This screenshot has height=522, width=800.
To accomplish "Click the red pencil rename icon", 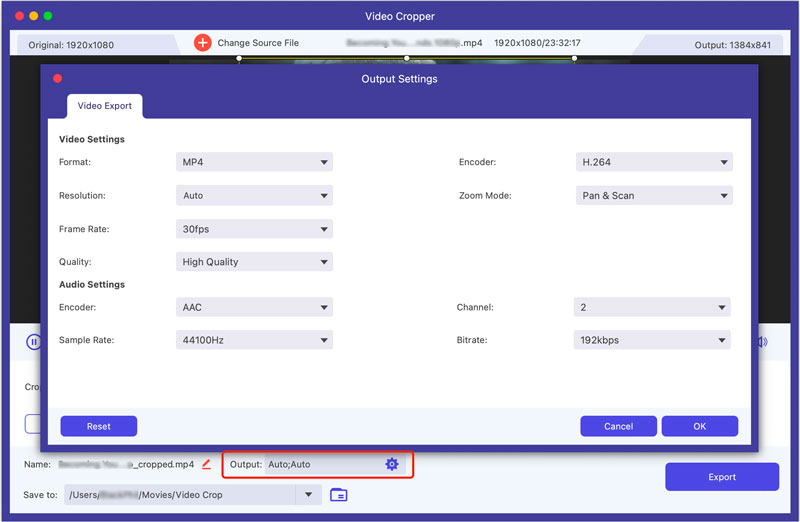I will pos(206,464).
